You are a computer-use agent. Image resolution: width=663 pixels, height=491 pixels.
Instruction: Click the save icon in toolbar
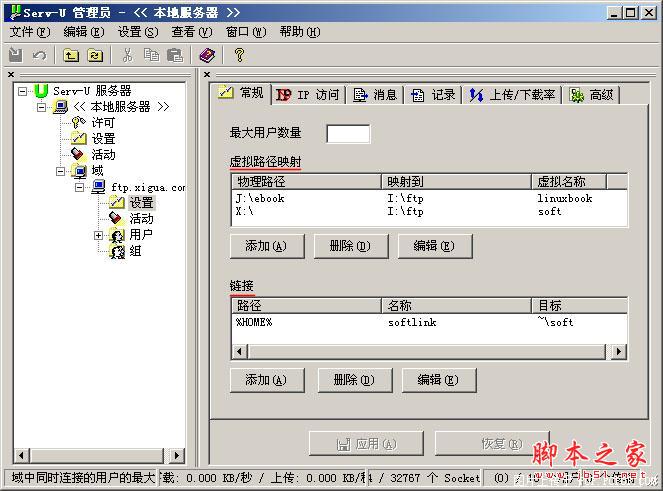pyautogui.click(x=16, y=55)
